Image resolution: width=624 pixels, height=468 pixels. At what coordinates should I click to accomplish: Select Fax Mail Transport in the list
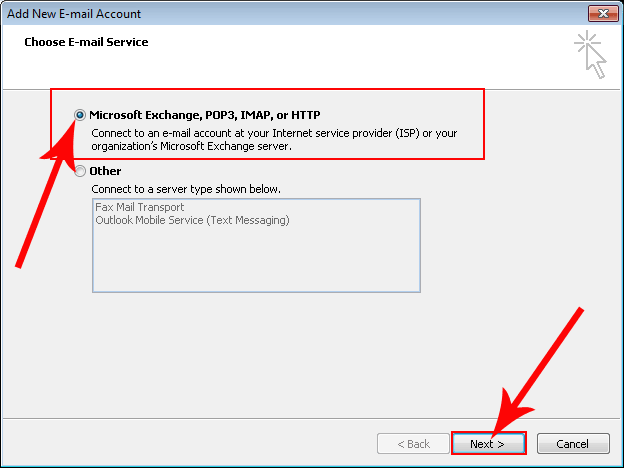[x=140, y=207]
